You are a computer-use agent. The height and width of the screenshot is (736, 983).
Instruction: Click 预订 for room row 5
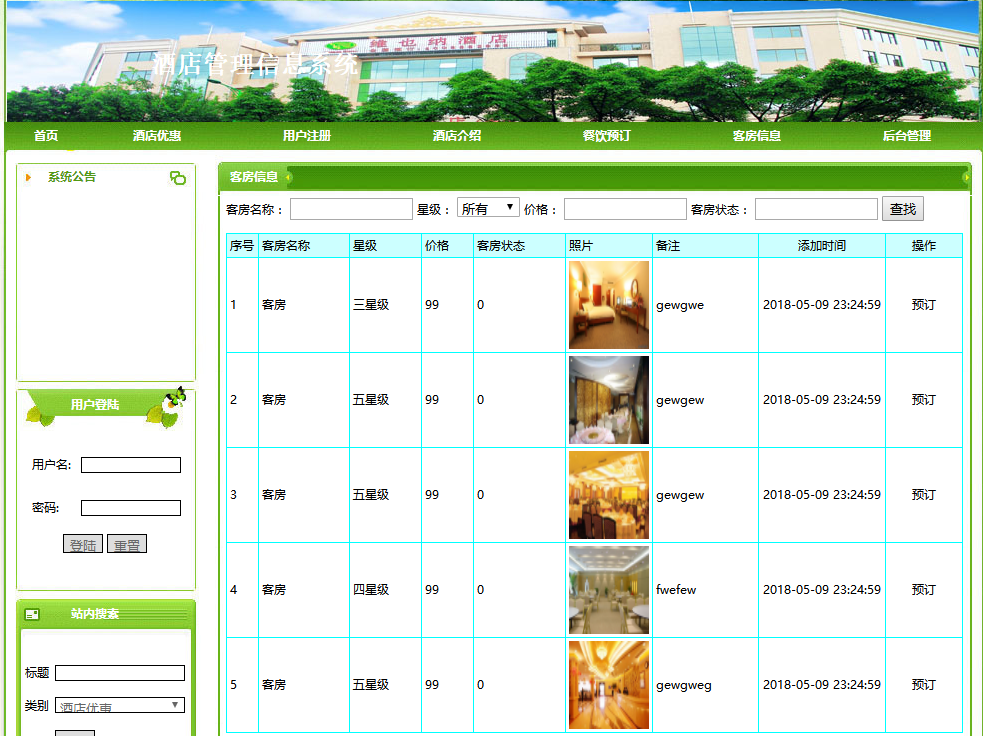tap(923, 685)
